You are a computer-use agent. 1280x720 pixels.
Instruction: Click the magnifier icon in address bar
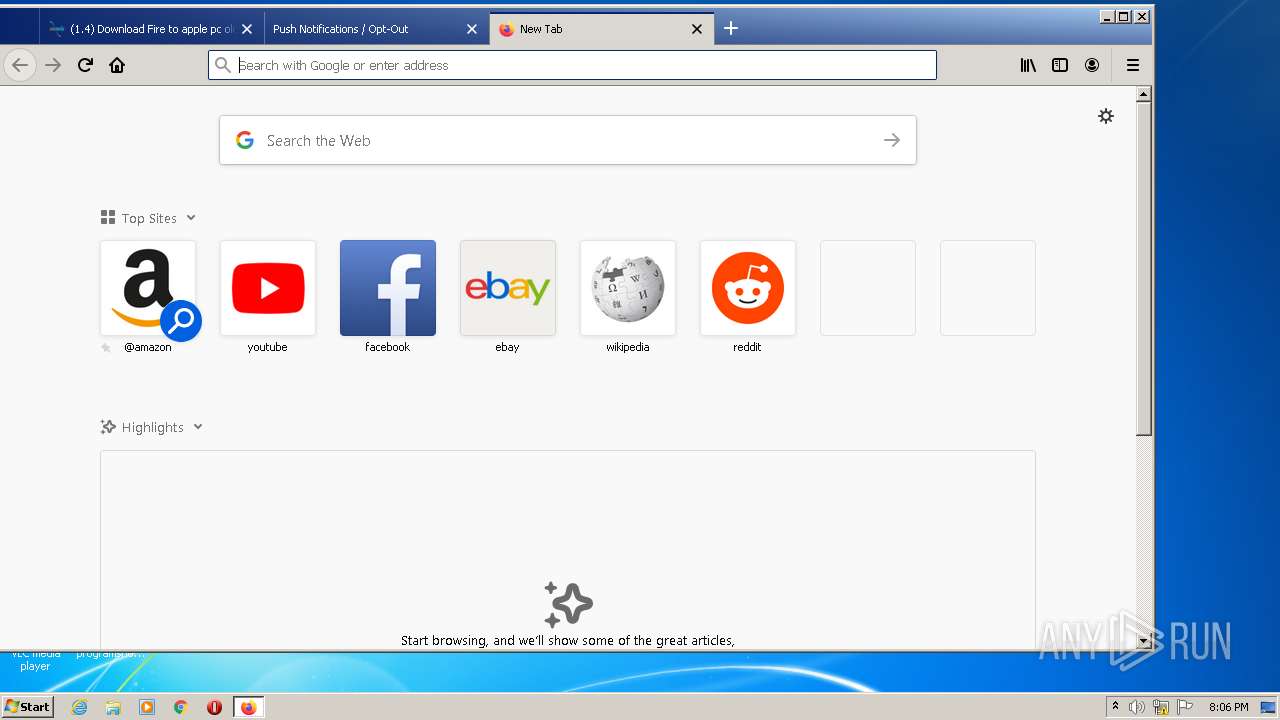pyautogui.click(x=223, y=65)
